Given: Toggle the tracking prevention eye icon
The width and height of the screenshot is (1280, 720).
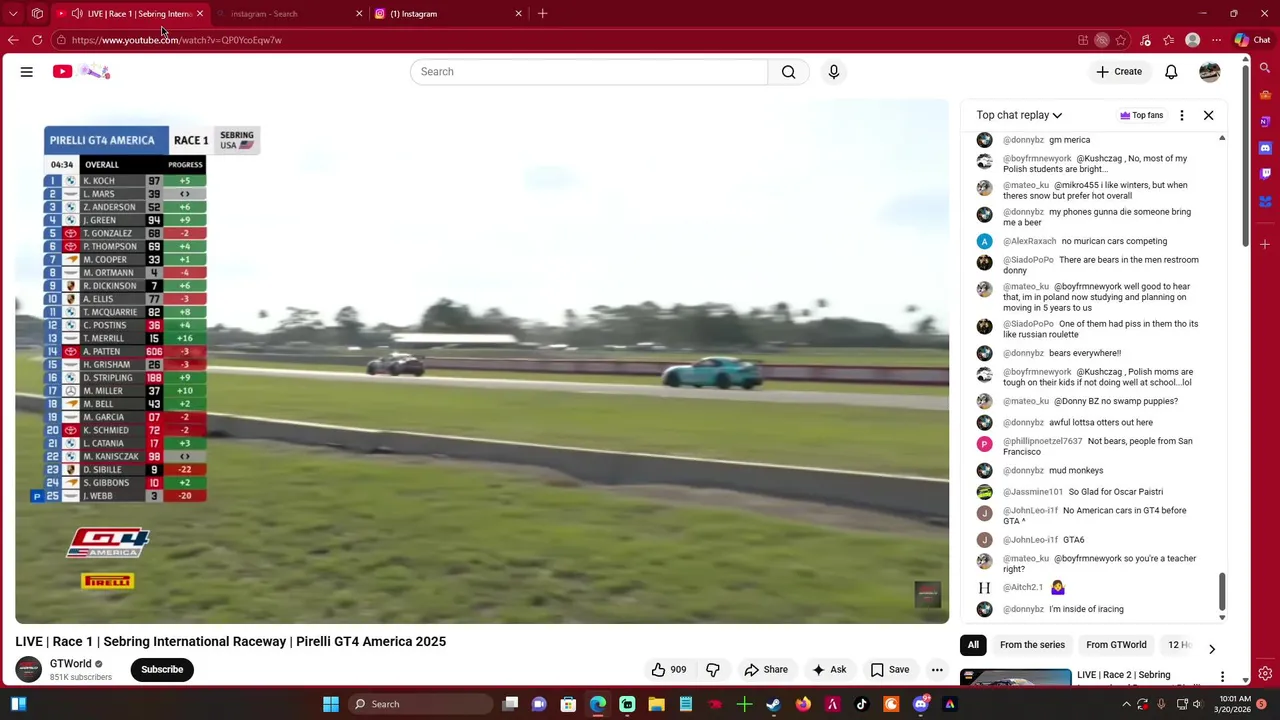Looking at the screenshot, I should click(1101, 40).
